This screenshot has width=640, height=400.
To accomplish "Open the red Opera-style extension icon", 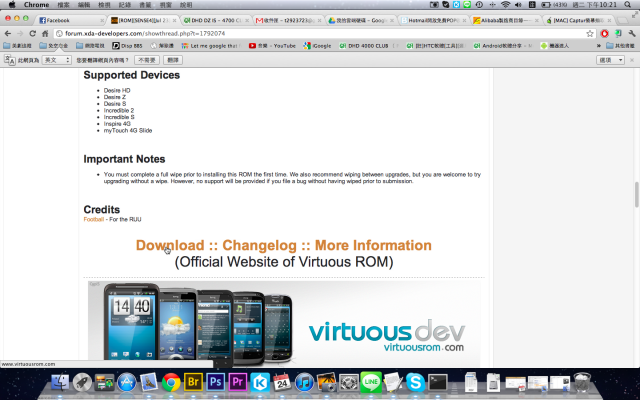I will click(x=604, y=33).
